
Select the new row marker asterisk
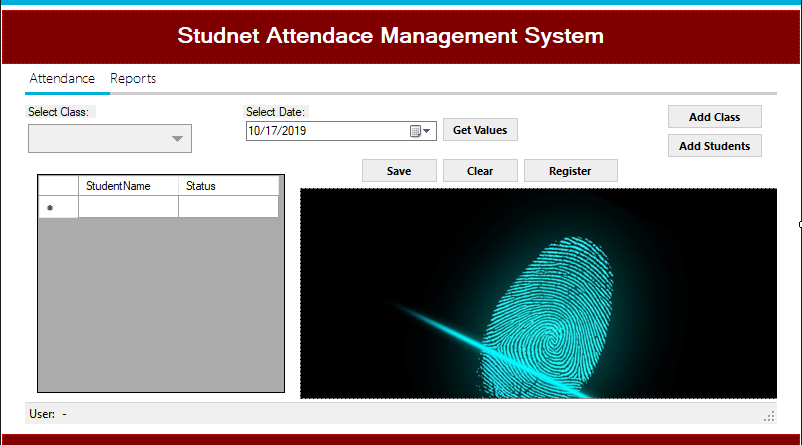(x=50, y=208)
